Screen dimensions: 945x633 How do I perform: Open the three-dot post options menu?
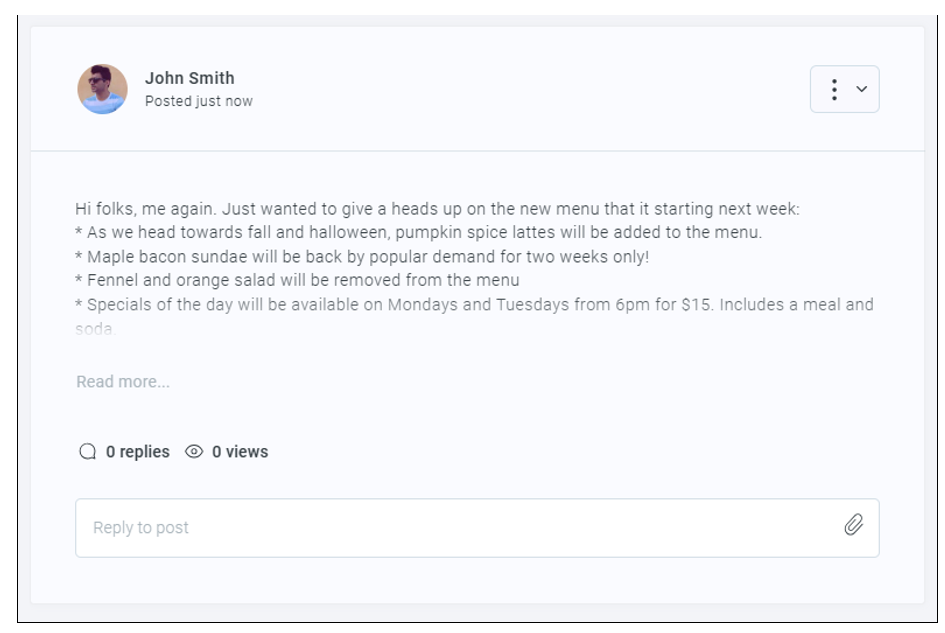point(834,90)
